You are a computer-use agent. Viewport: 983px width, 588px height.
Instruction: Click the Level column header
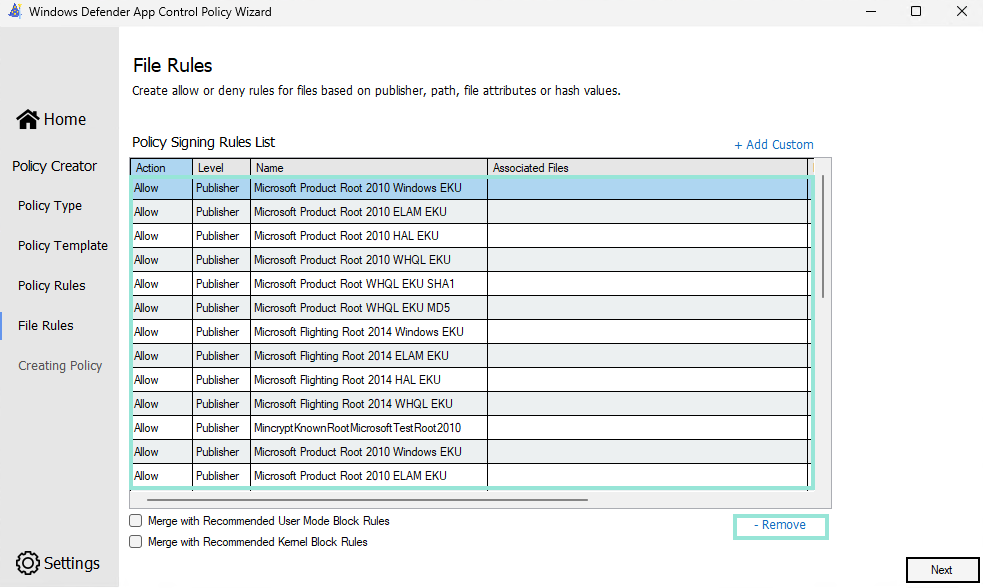click(x=220, y=168)
